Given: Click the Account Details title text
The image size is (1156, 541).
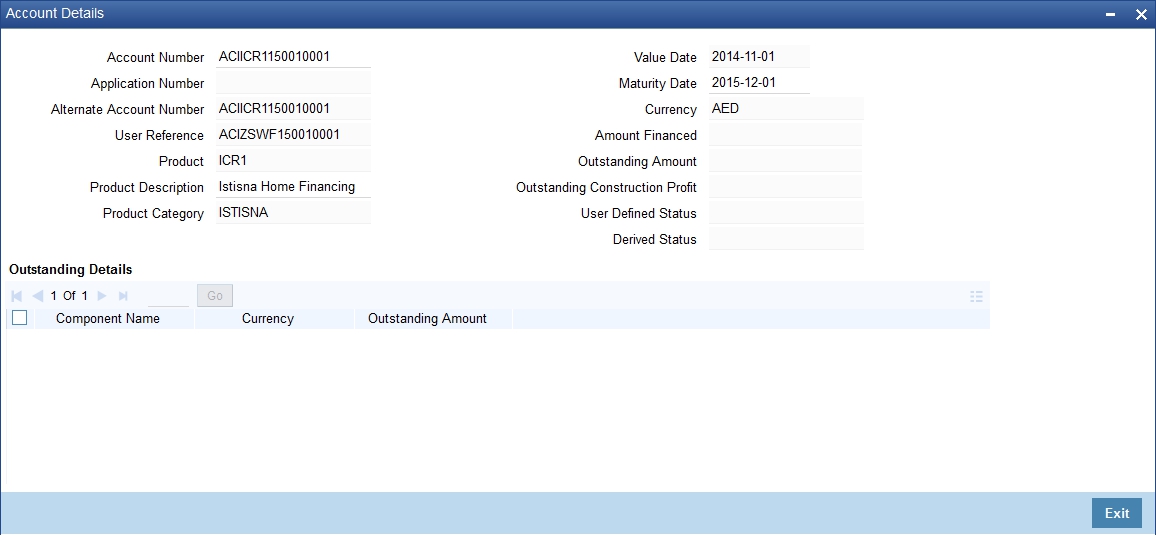Looking at the screenshot, I should pyautogui.click(x=55, y=13).
